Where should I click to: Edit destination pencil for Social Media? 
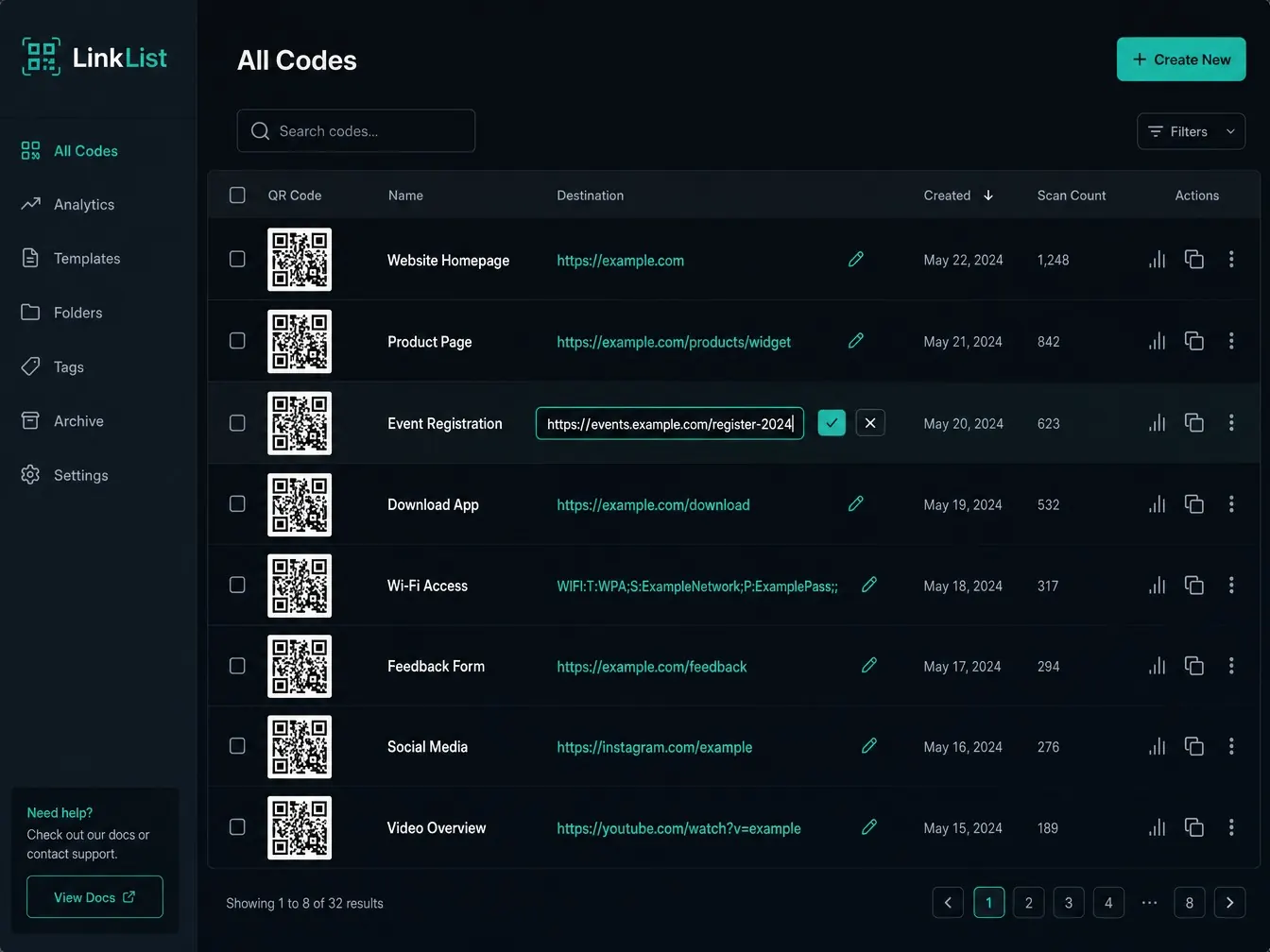coord(869,745)
